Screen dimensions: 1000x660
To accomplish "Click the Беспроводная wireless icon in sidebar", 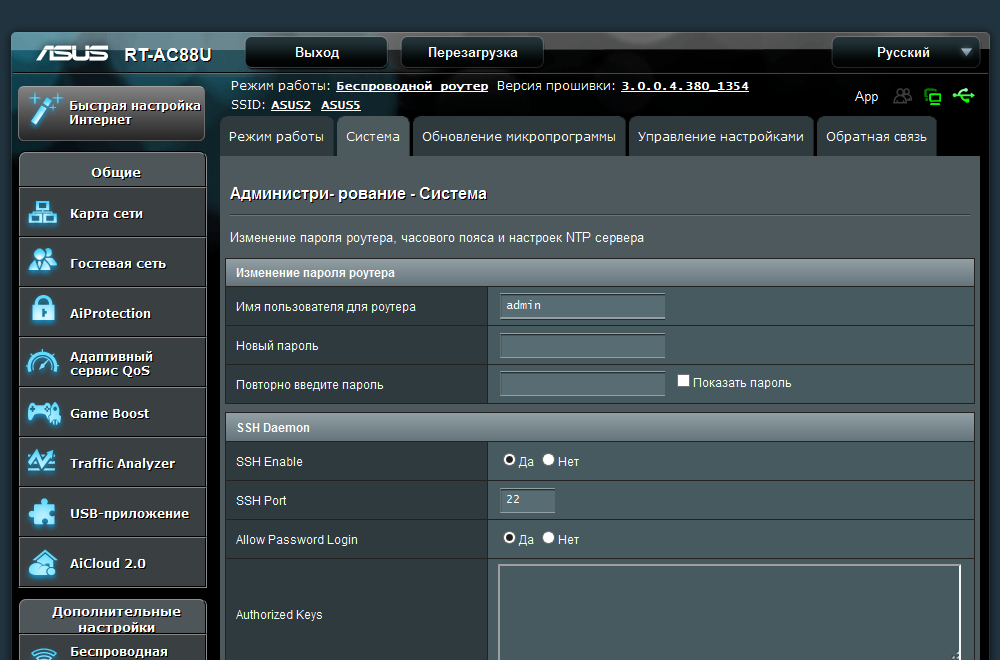I will tap(44, 653).
